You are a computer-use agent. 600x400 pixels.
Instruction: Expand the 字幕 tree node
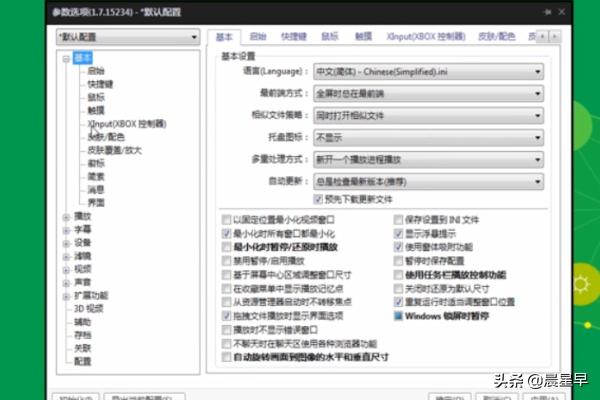(x=66, y=228)
